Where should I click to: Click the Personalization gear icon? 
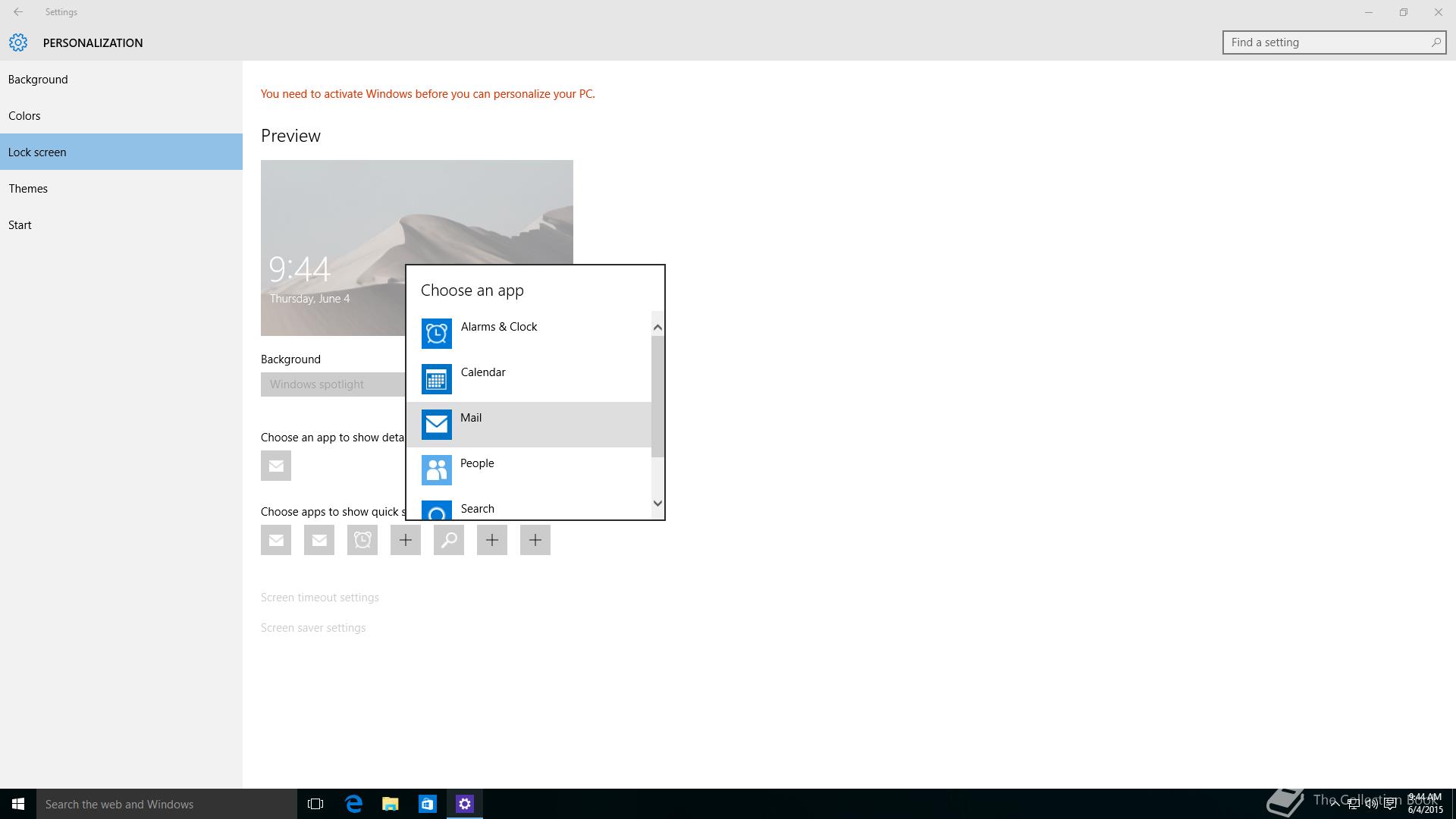click(18, 42)
